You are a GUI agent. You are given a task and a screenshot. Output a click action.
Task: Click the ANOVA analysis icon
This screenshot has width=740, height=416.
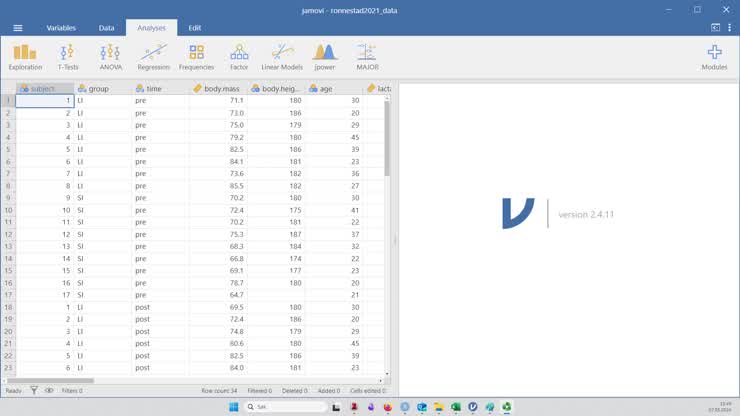[110, 57]
